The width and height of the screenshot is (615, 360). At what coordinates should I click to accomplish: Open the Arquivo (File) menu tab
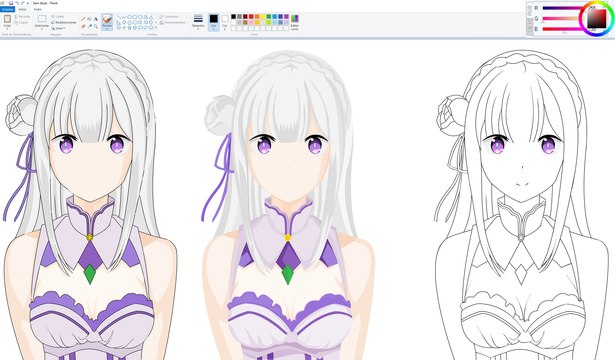click(x=7, y=9)
